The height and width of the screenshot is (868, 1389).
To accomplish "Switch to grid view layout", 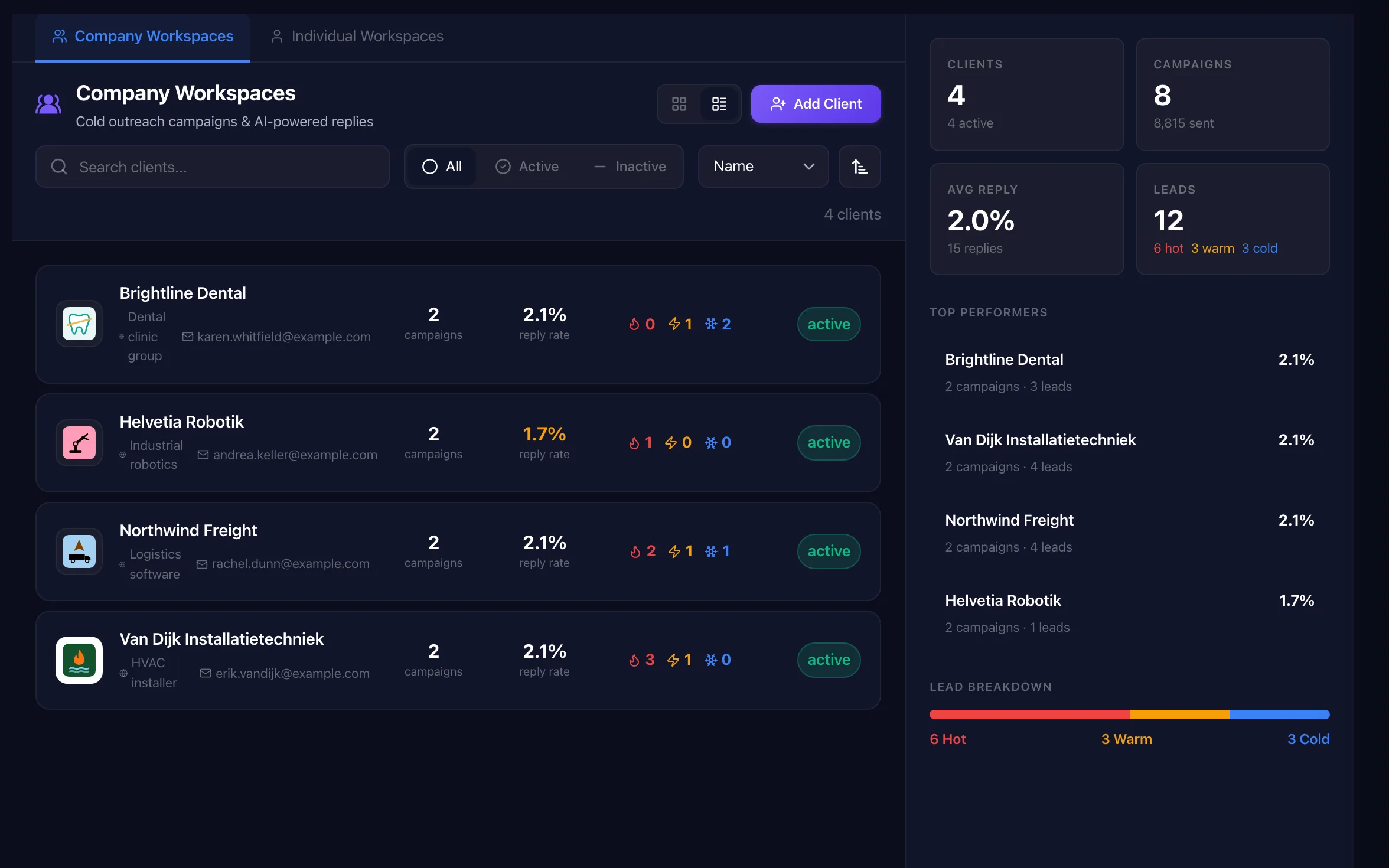I will (x=679, y=104).
